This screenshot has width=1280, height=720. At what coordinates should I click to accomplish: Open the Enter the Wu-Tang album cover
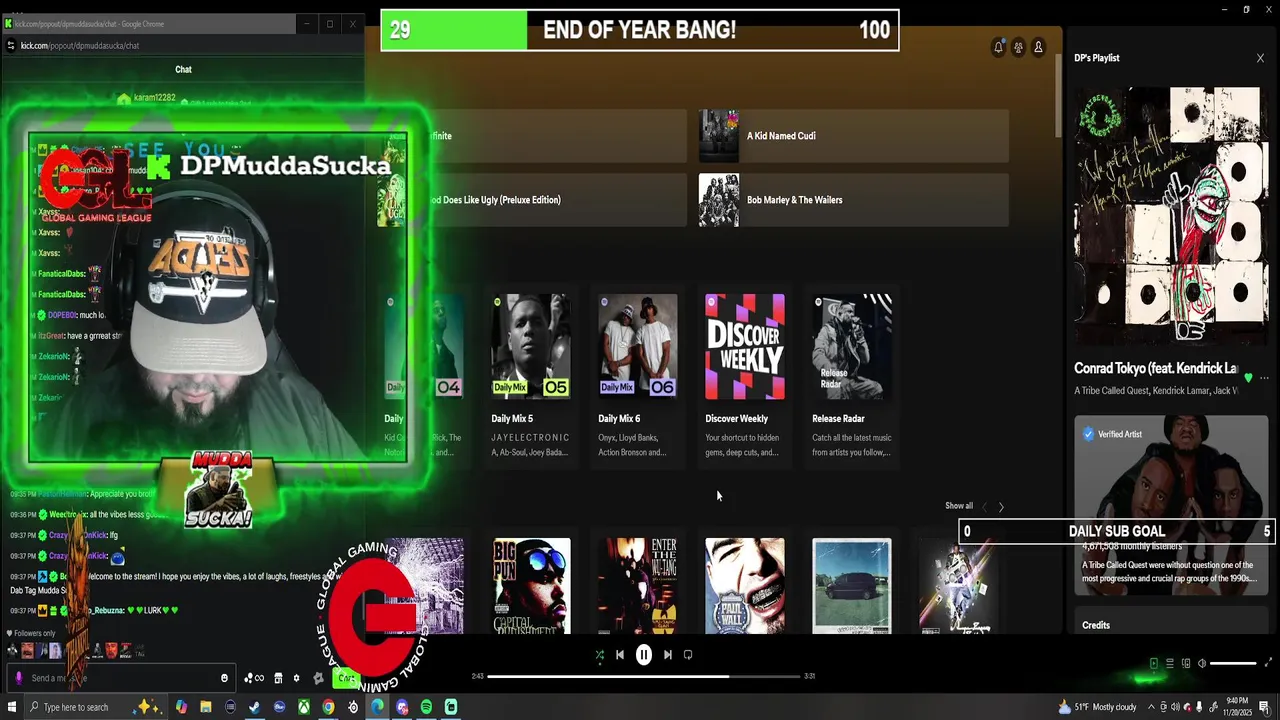(638, 586)
